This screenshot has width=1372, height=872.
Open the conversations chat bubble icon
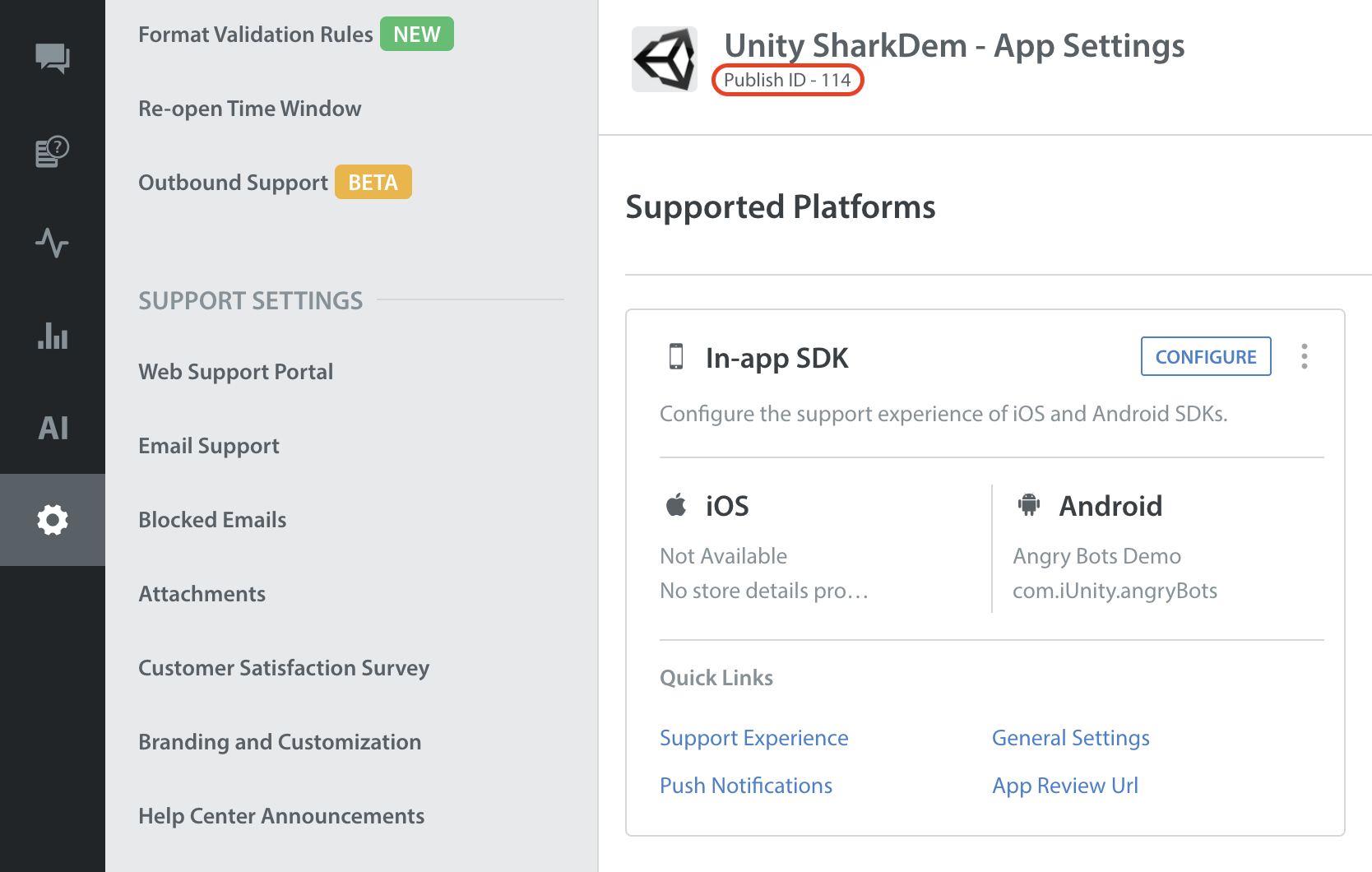click(x=53, y=58)
